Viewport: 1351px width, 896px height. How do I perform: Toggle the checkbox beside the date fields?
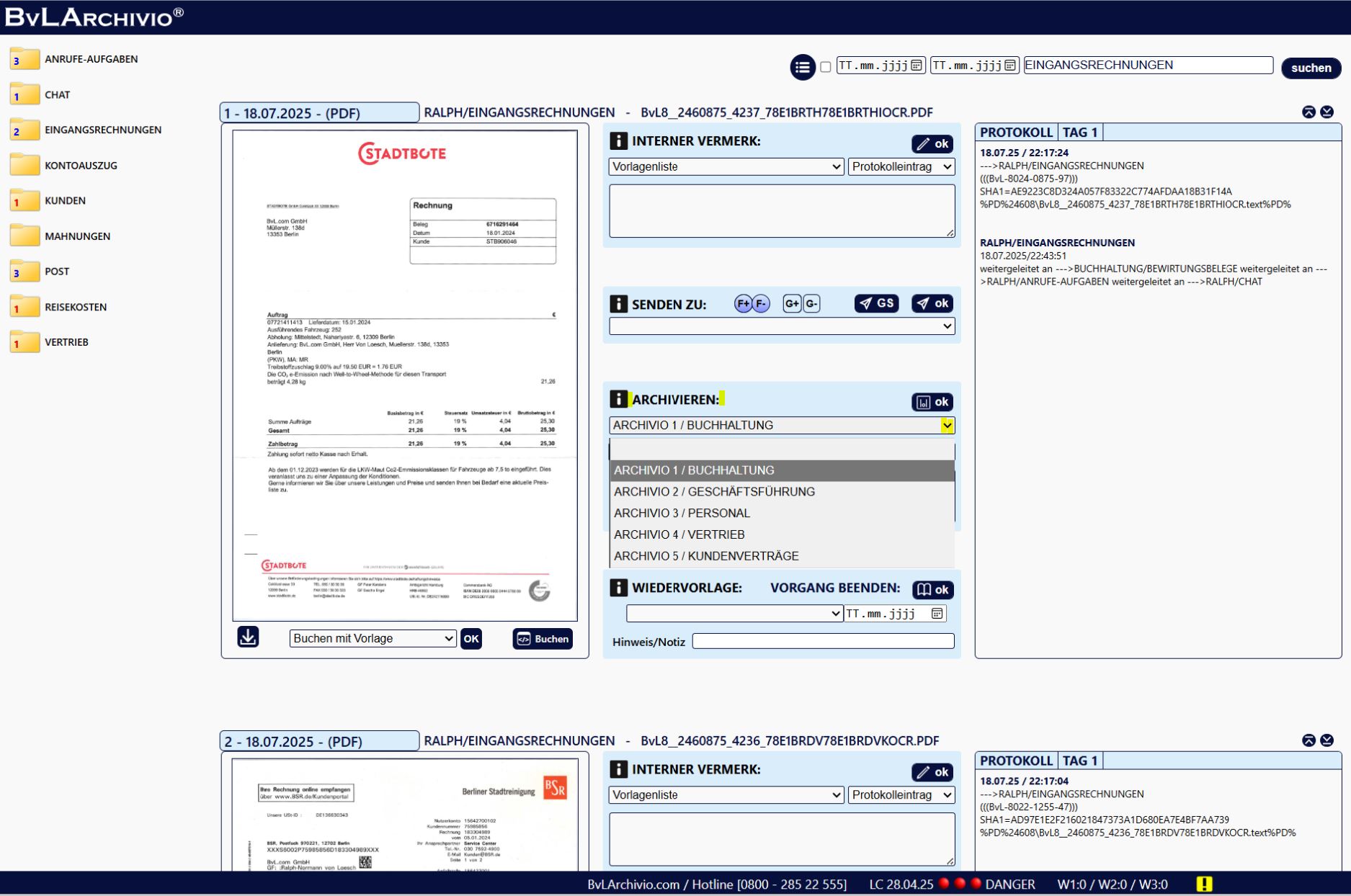pyautogui.click(x=826, y=67)
